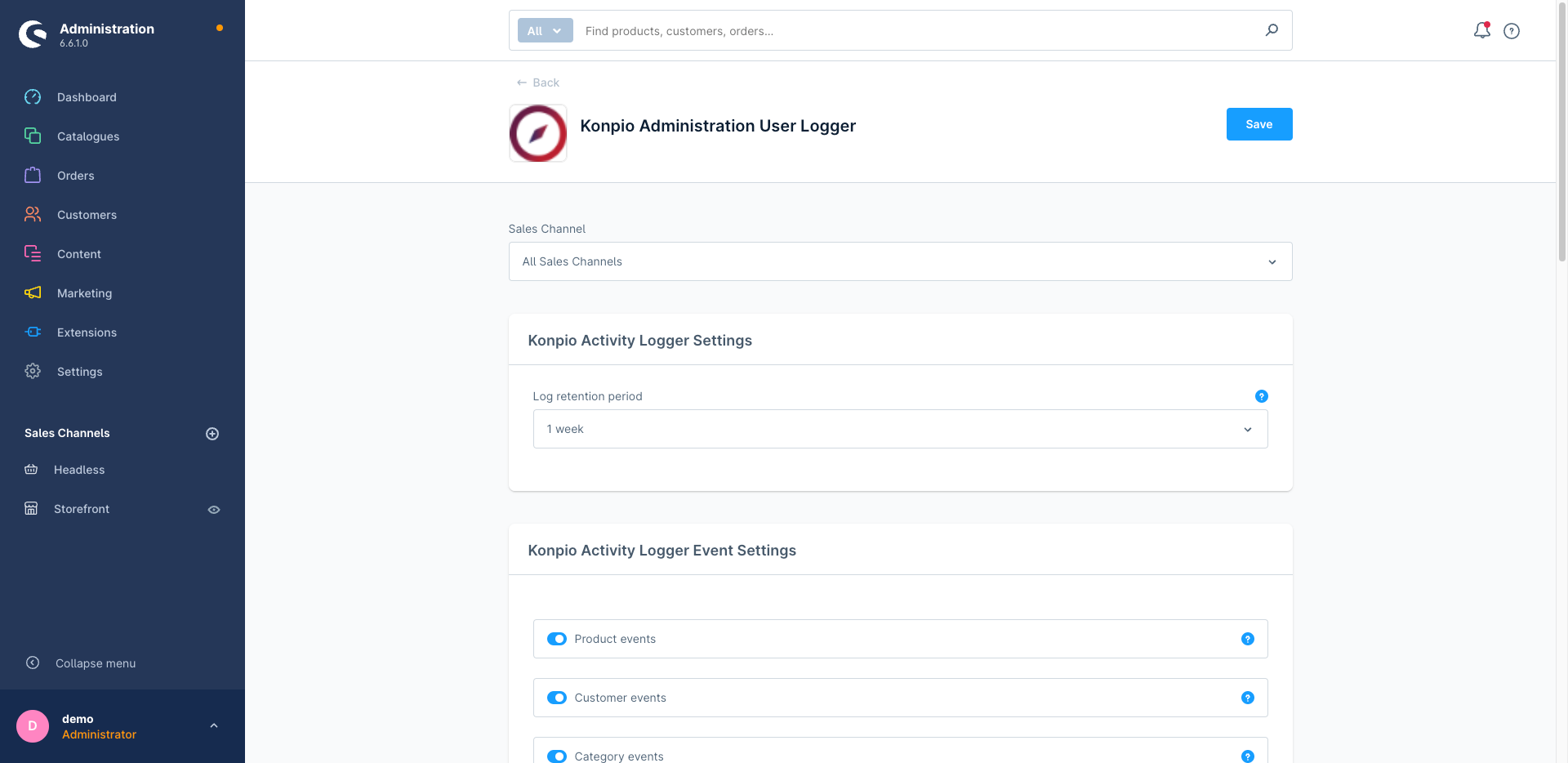1568x763 pixels.
Task: Click the Konpio plugin logo thumbnail
Action: pyautogui.click(x=538, y=133)
